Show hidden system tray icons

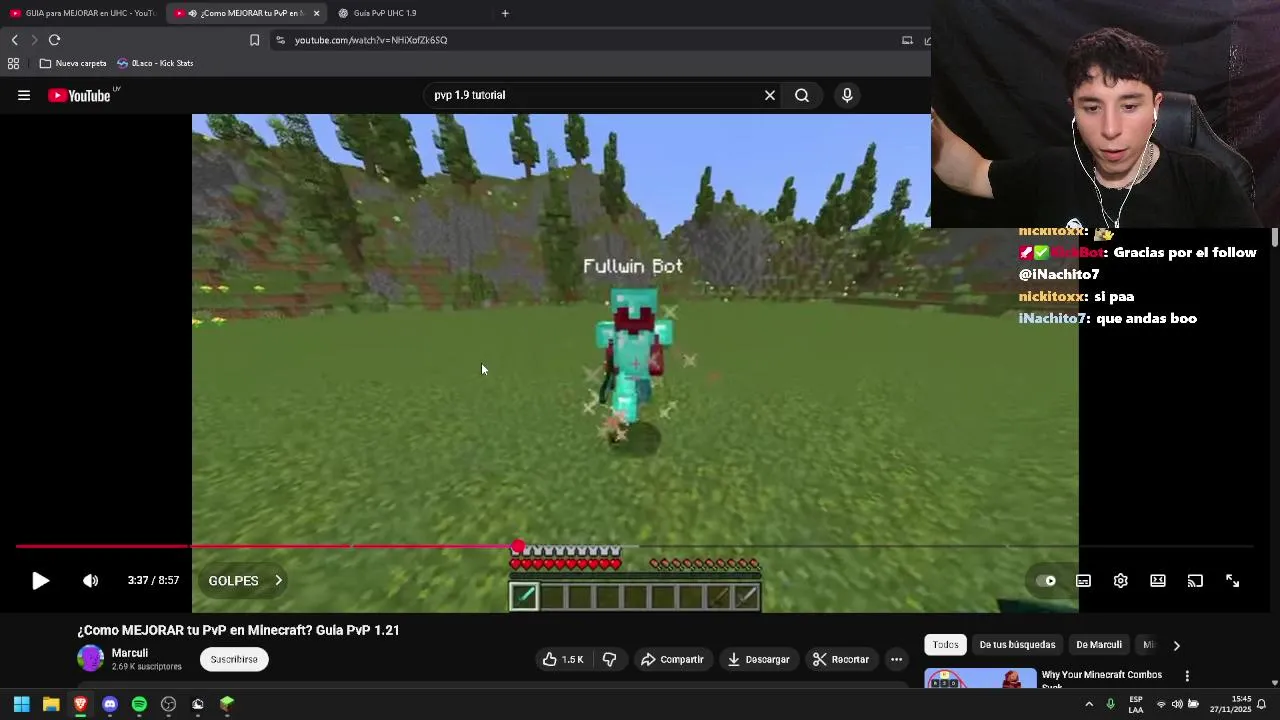tap(1089, 704)
